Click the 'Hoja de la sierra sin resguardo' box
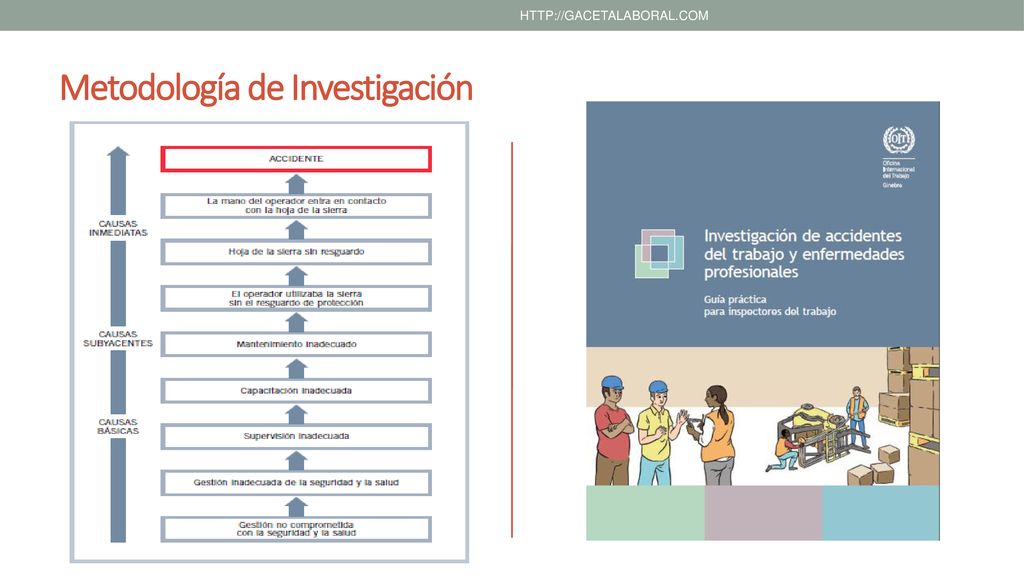 [296, 252]
